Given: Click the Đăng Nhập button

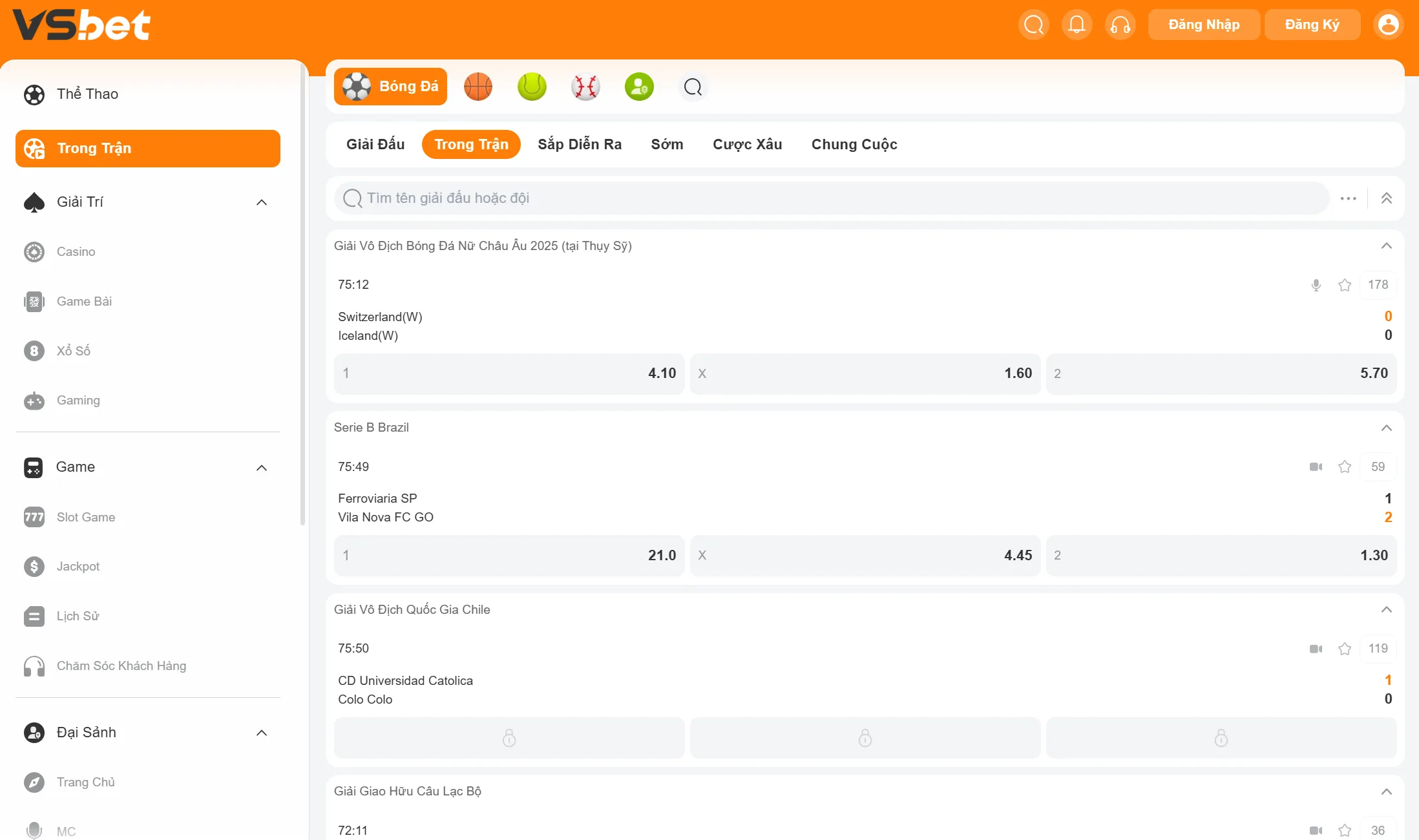Looking at the screenshot, I should tap(1204, 25).
